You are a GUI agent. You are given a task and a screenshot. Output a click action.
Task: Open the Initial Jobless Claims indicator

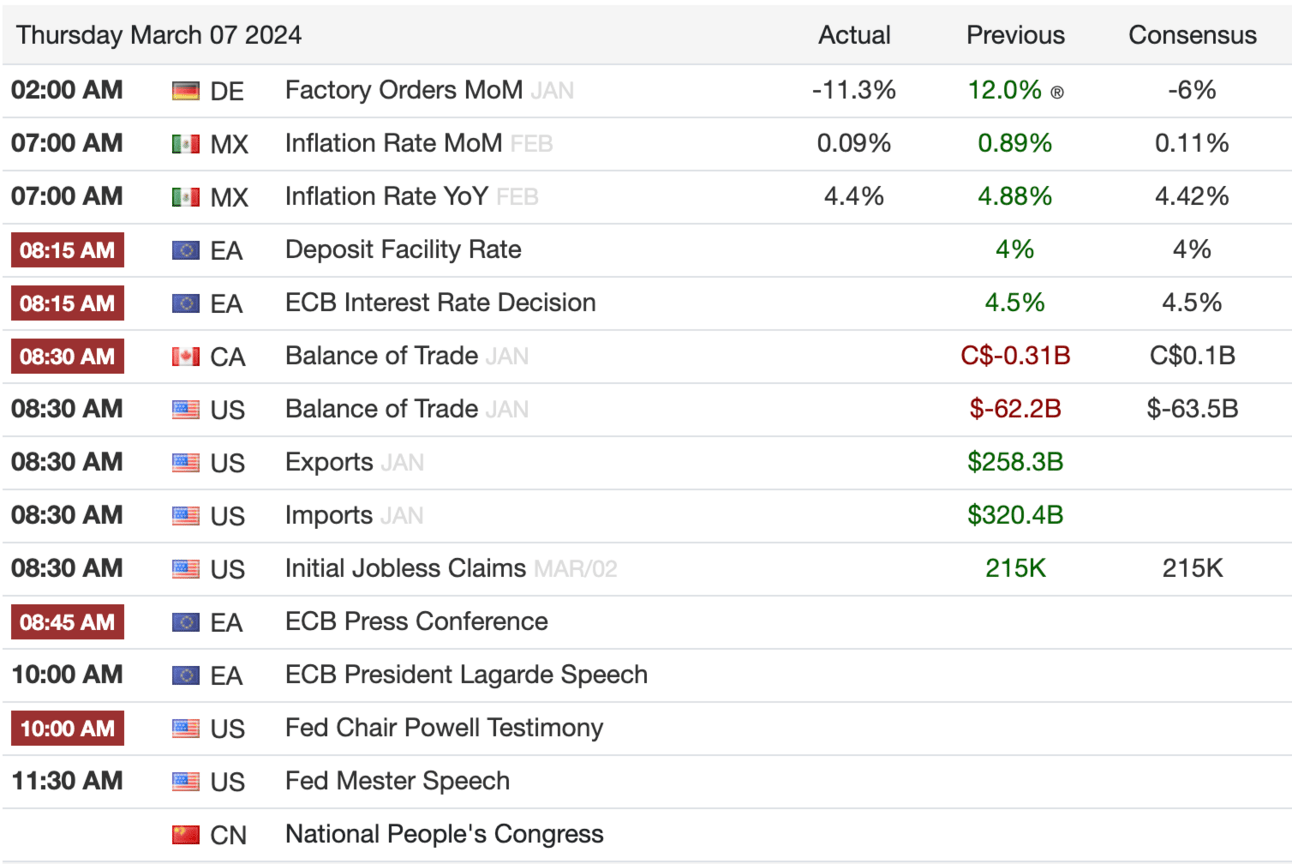[405, 569]
